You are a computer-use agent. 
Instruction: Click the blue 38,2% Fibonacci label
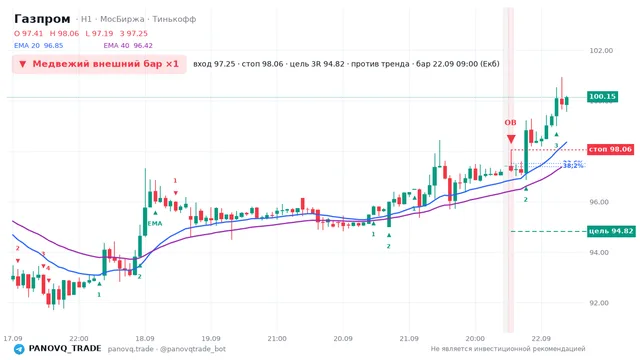[573, 166]
